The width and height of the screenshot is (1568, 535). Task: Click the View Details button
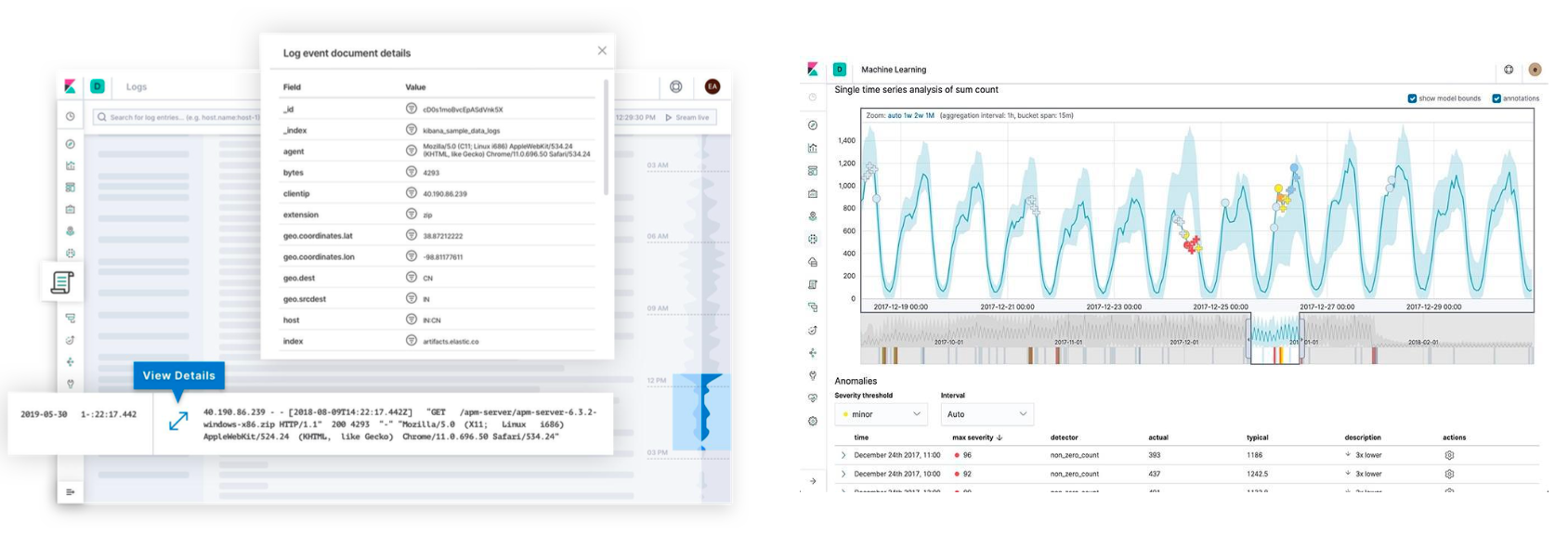point(179,375)
